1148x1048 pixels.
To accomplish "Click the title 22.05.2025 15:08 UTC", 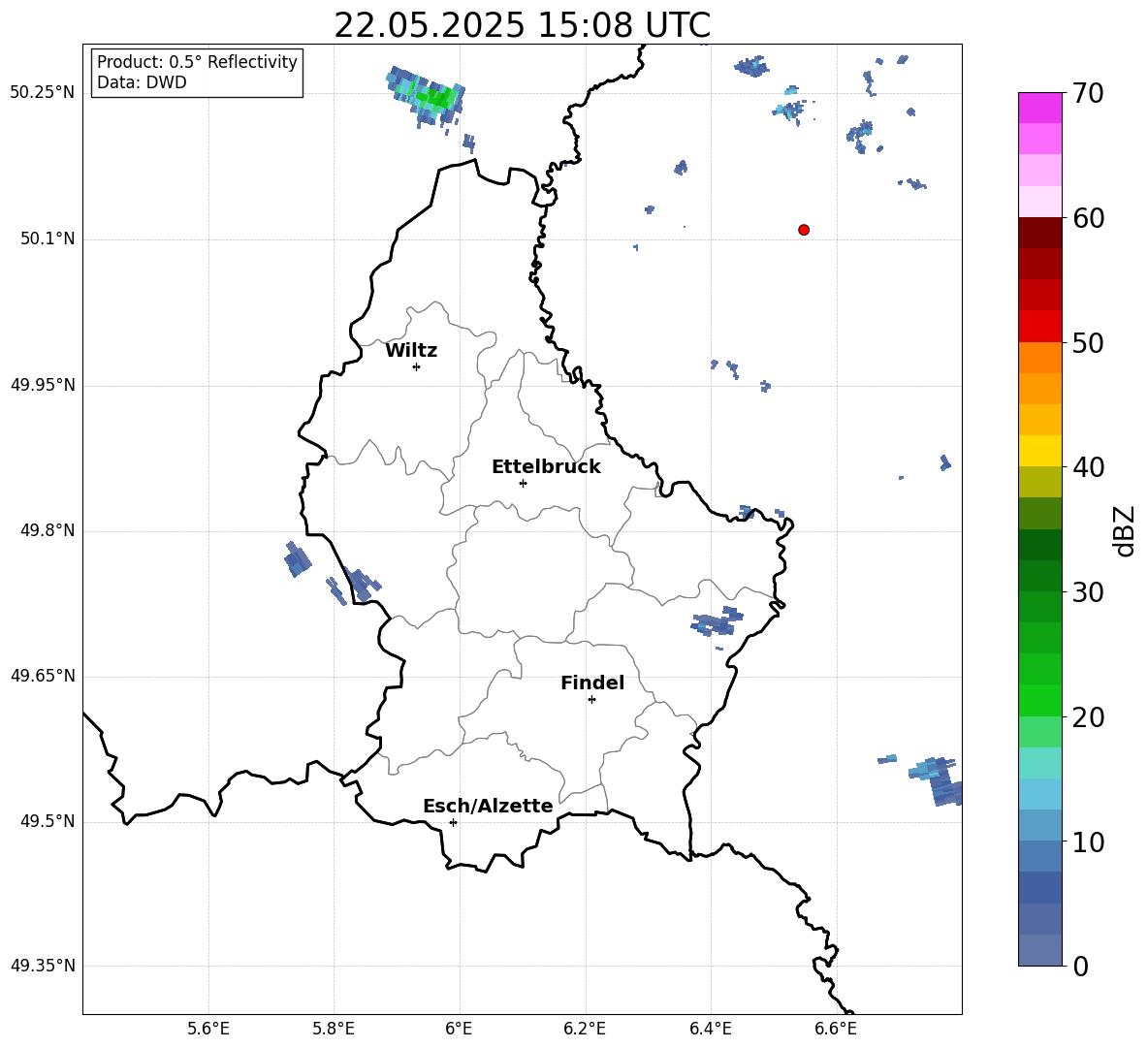I will (x=522, y=25).
